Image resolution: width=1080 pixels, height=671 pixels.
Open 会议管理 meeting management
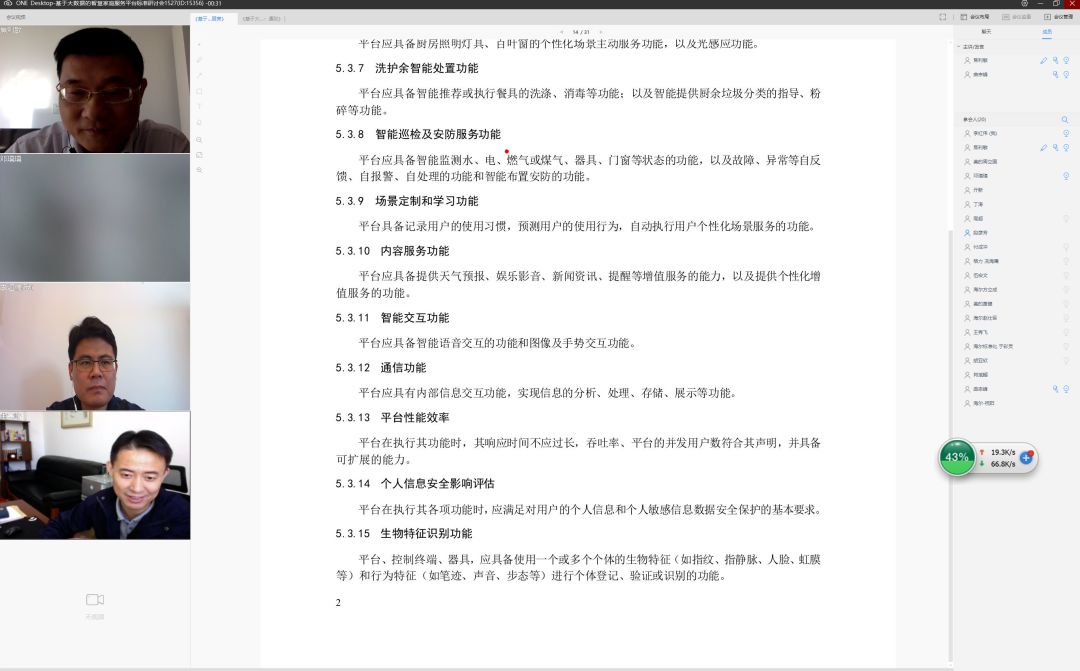point(1058,17)
